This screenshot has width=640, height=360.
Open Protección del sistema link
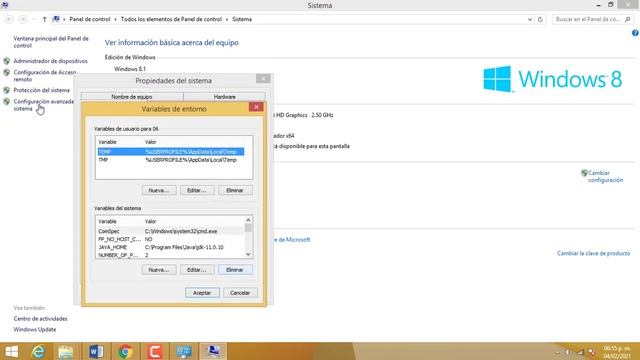pos(42,90)
